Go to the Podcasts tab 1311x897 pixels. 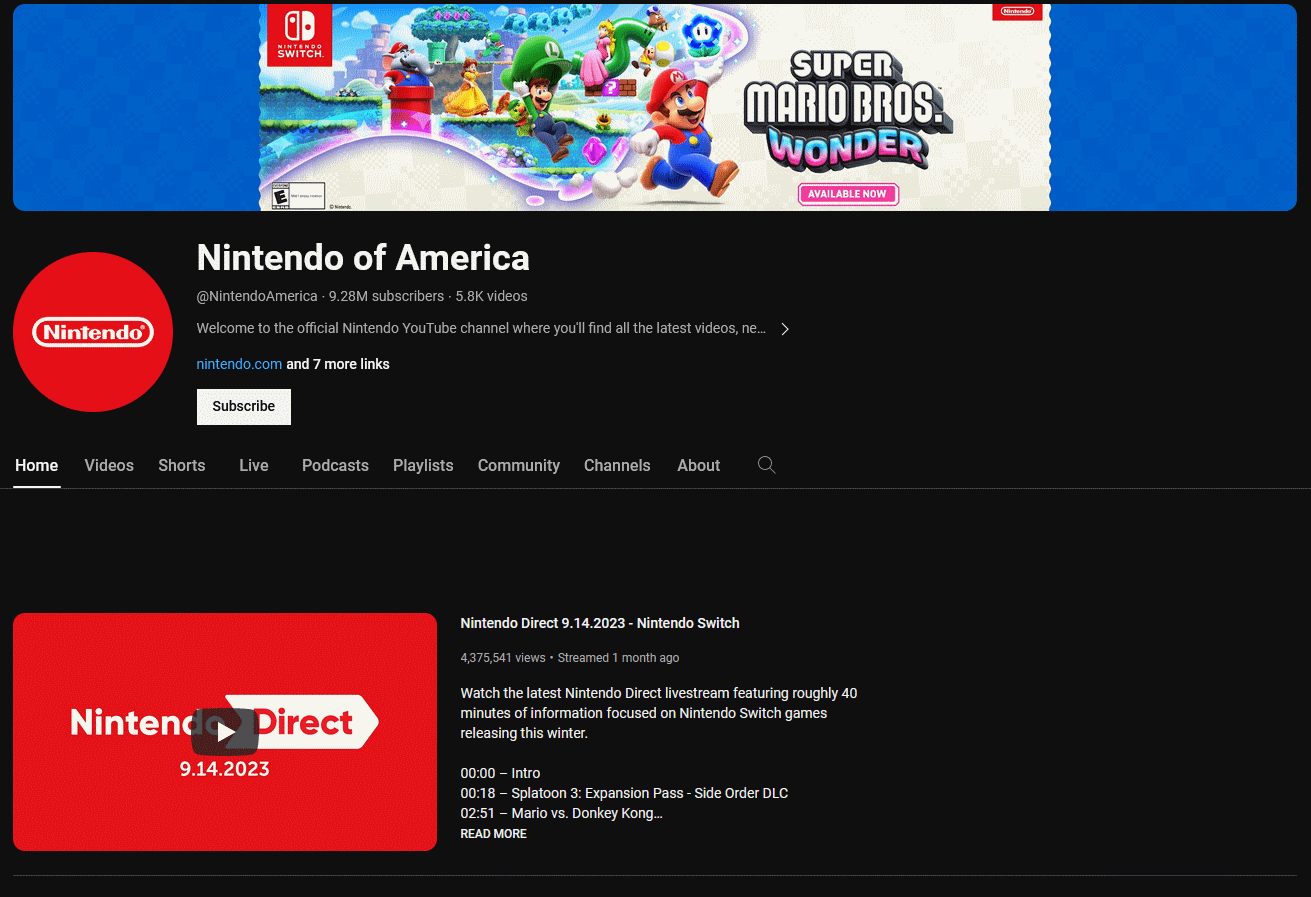335,465
